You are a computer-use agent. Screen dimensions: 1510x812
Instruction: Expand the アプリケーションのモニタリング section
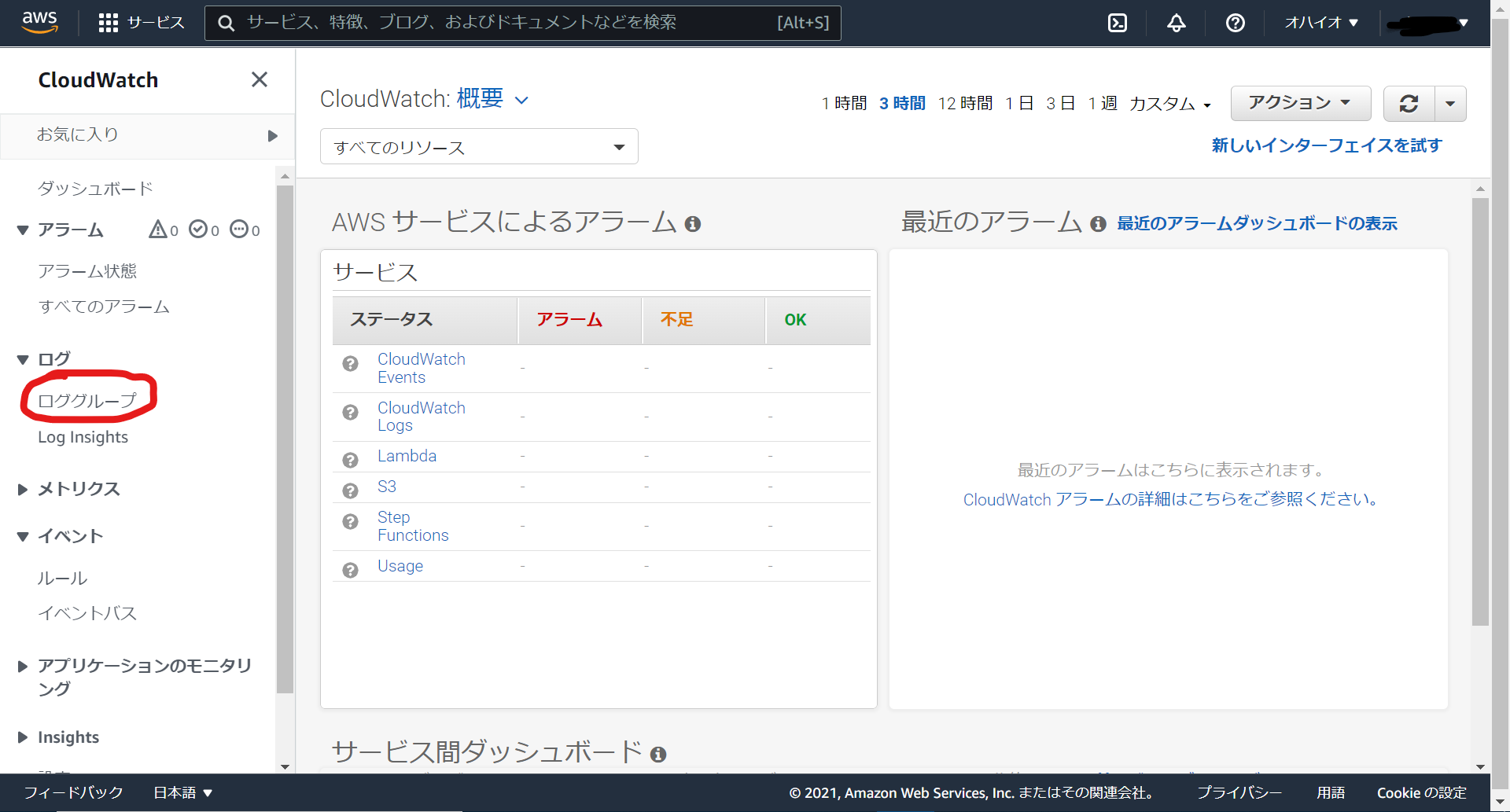pyautogui.click(x=23, y=667)
